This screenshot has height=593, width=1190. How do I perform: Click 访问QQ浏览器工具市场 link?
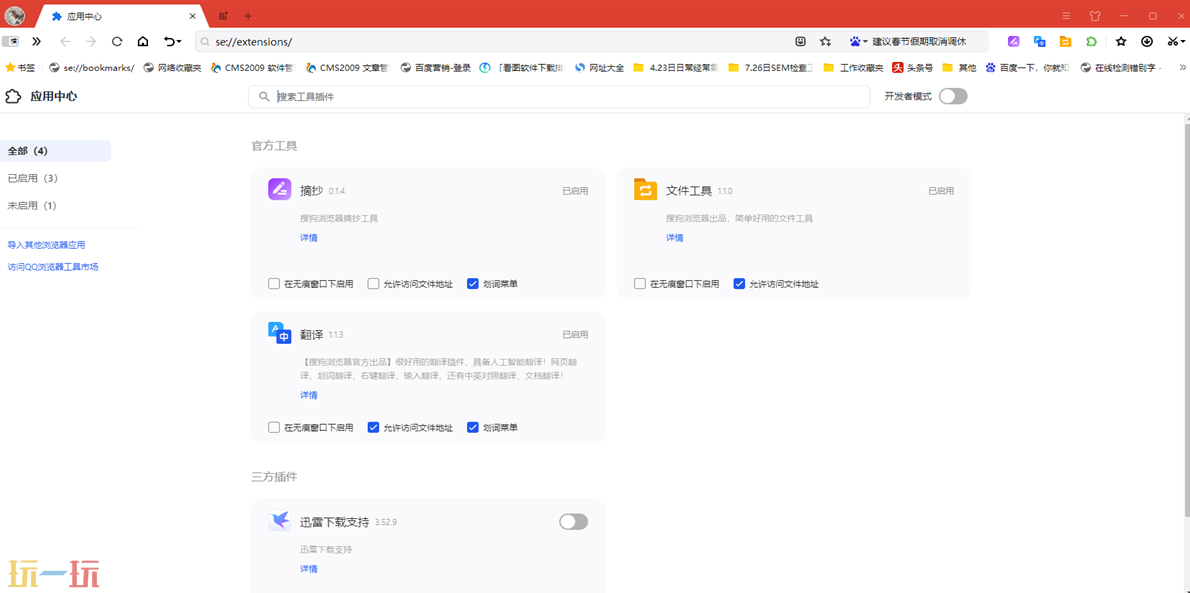[53, 267]
